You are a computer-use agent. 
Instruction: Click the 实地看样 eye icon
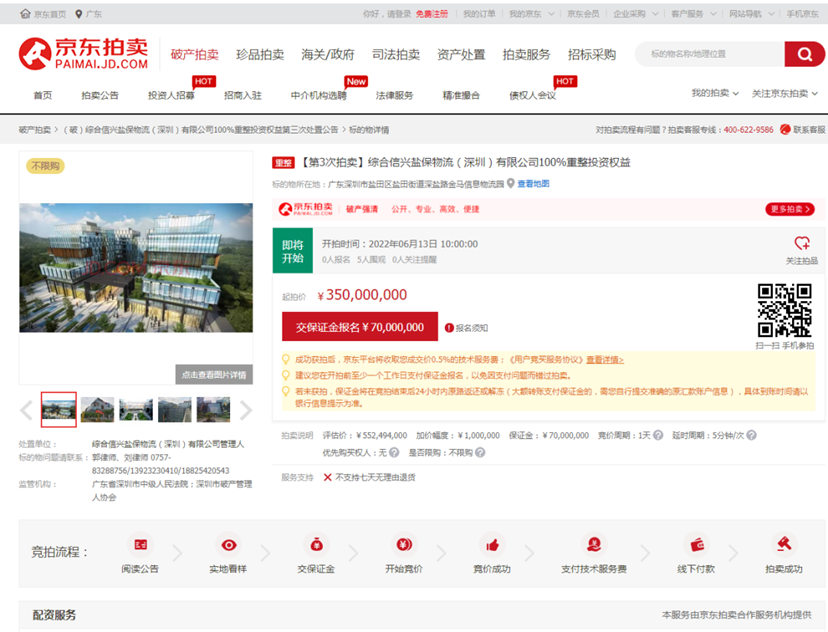tap(229, 544)
